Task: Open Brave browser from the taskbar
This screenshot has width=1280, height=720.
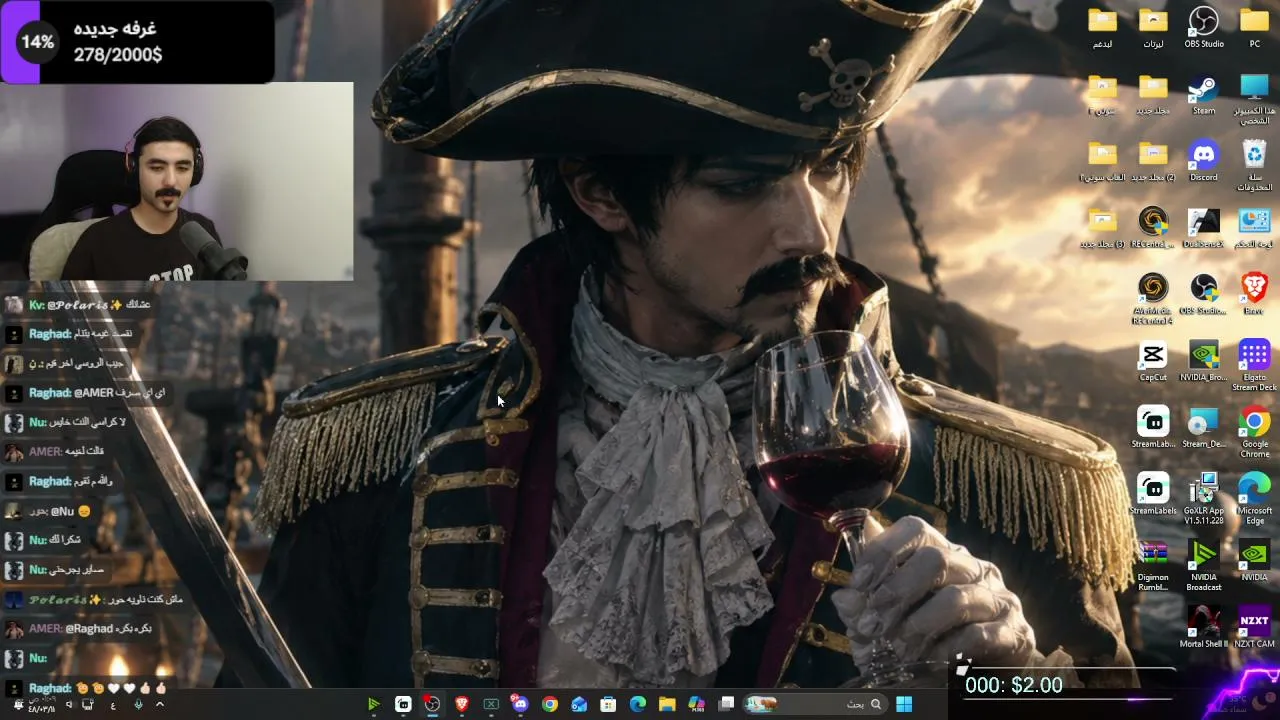Action: [461, 704]
